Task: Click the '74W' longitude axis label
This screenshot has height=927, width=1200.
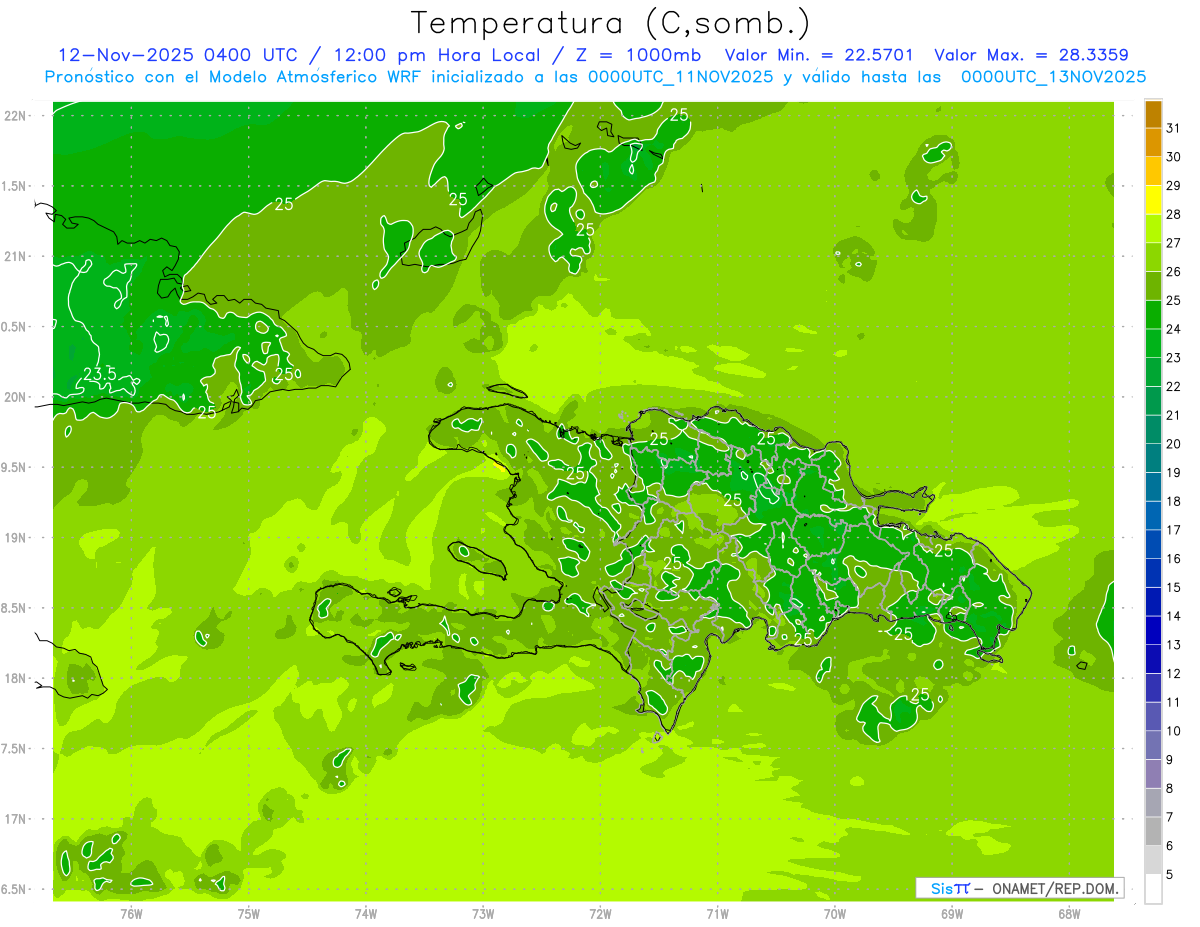Action: click(x=366, y=914)
